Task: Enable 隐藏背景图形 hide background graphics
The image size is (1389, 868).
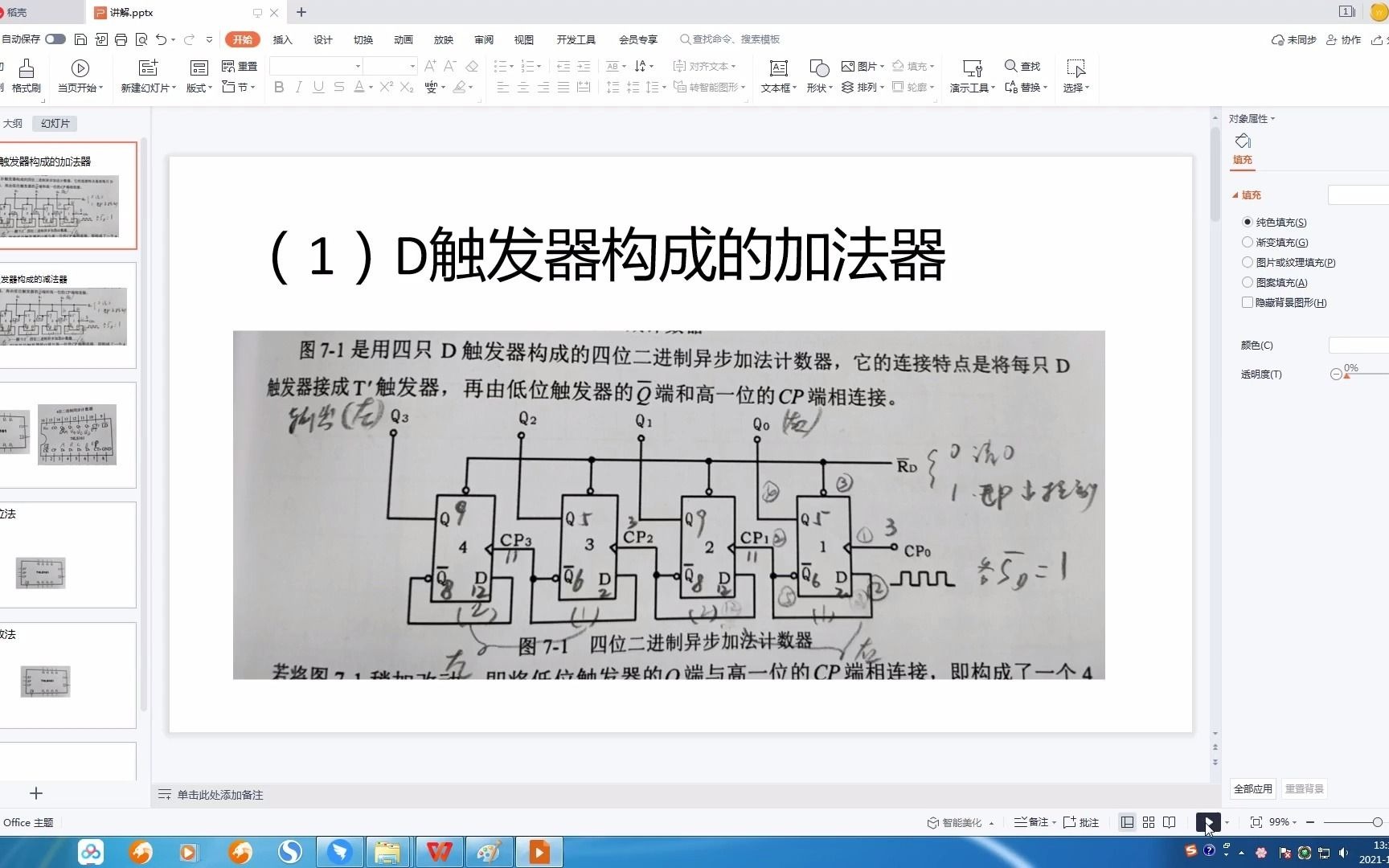Action: click(x=1247, y=302)
